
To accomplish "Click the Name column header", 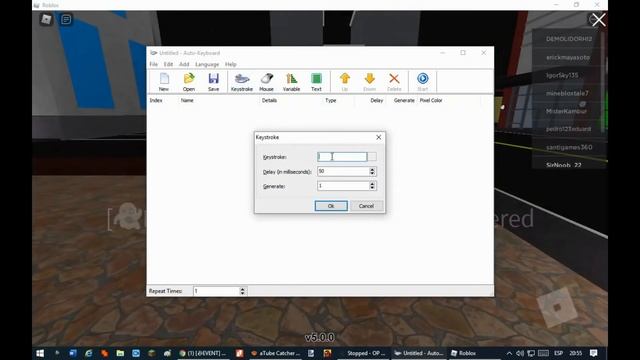I will tap(187, 100).
